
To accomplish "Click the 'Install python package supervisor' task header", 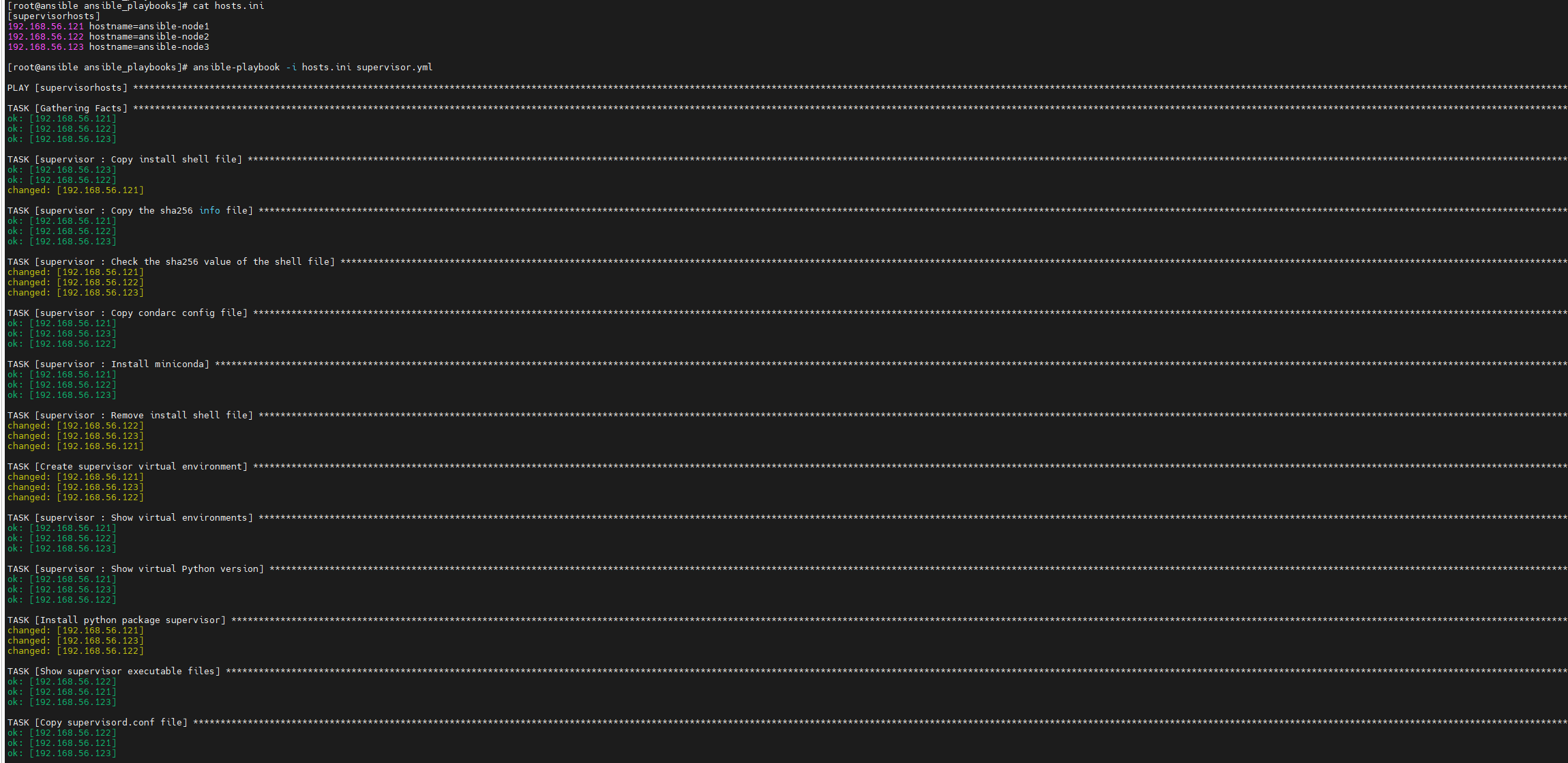I will (x=117, y=620).
